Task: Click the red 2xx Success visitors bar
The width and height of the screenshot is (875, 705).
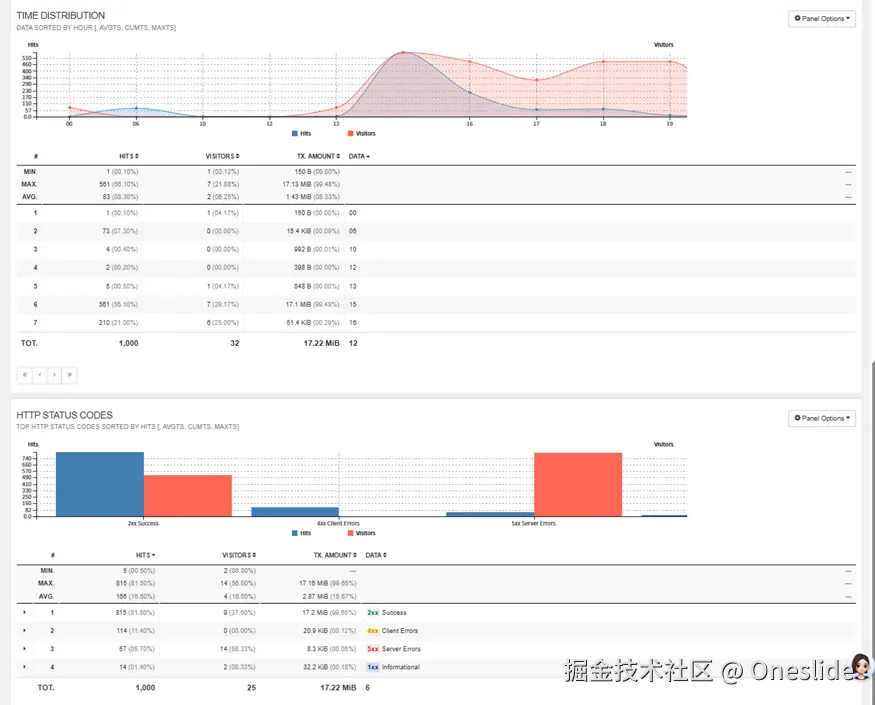Action: (188, 496)
